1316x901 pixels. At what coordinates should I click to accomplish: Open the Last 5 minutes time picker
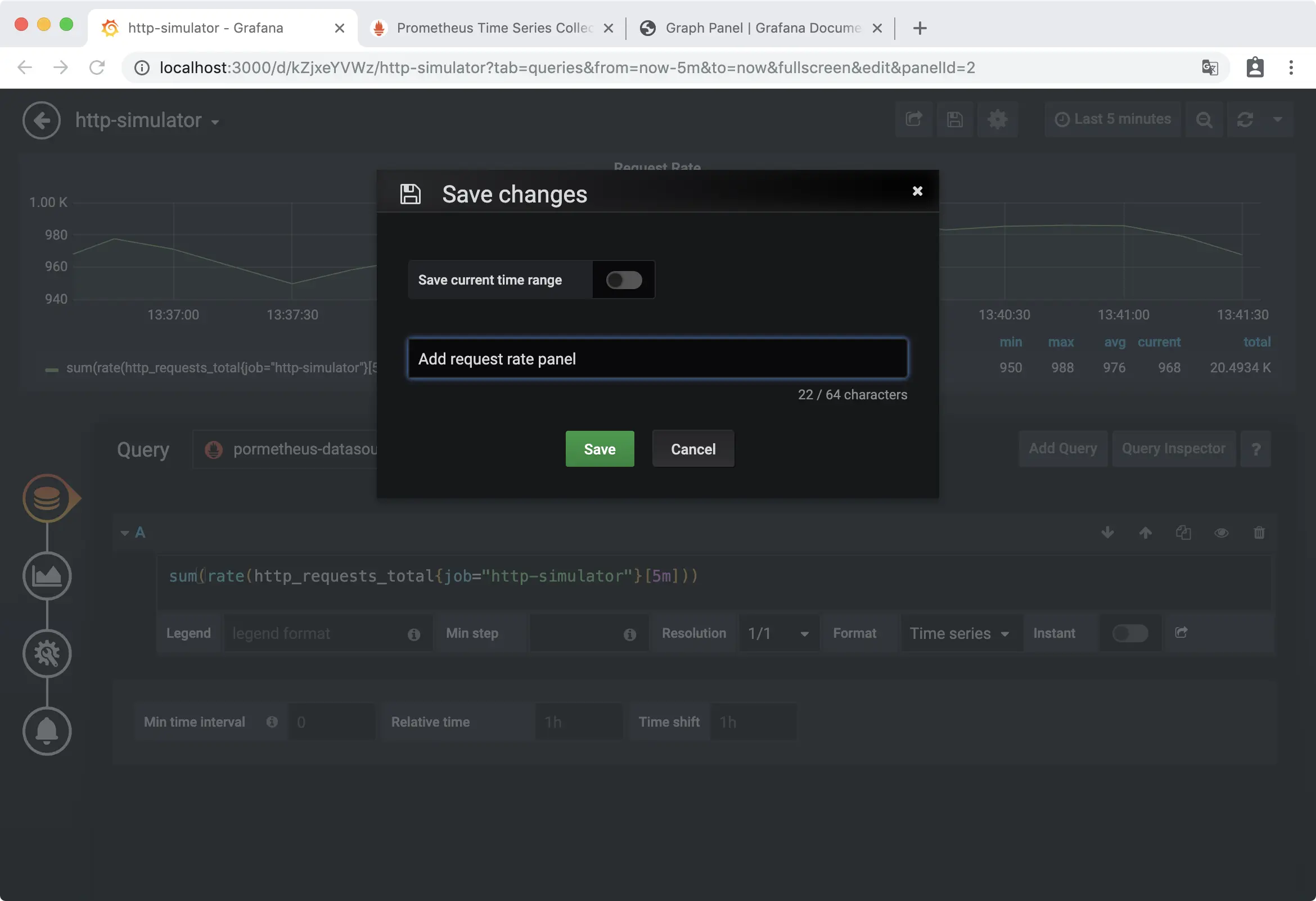[1113, 119]
